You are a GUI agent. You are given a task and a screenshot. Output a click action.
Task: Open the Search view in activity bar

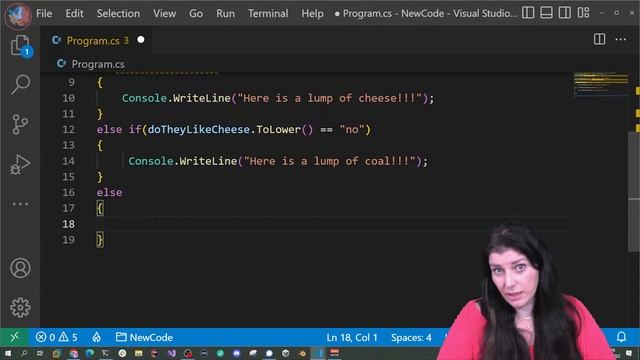point(20,84)
